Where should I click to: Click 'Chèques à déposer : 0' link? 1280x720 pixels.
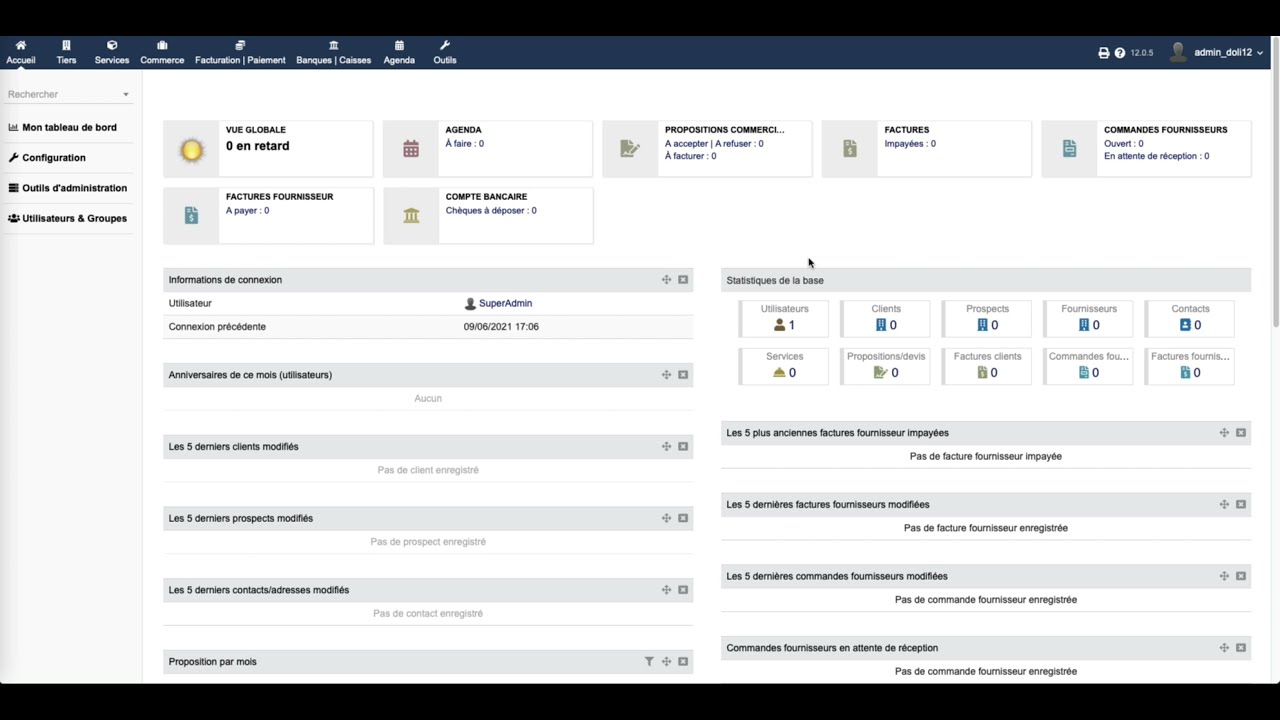pyautogui.click(x=491, y=211)
